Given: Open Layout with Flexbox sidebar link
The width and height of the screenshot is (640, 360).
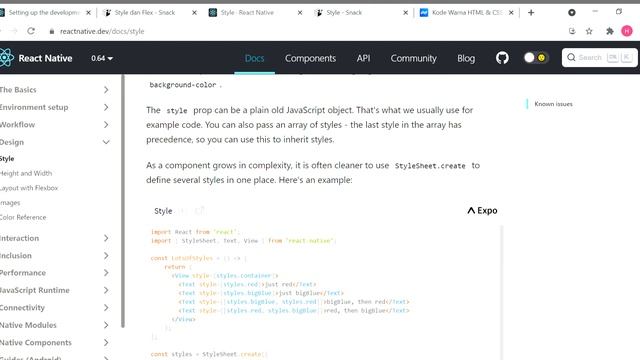Looking at the screenshot, I should pos(29,188).
